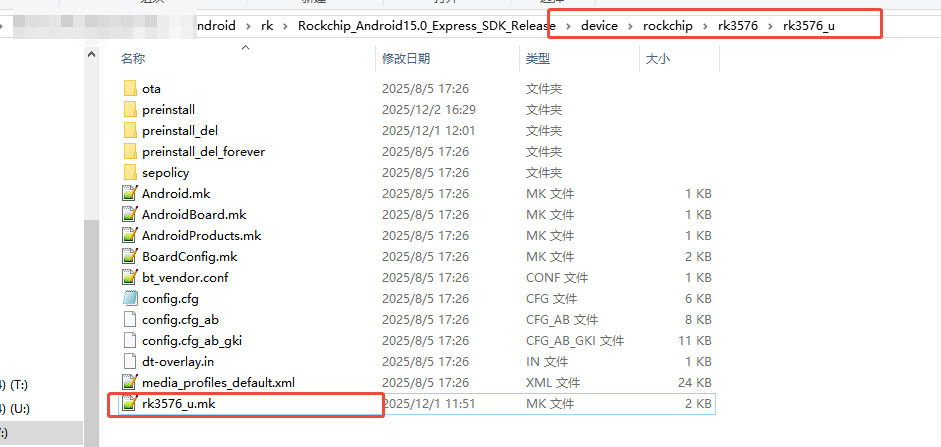Click the Android.mk file name

pyautogui.click(x=176, y=194)
